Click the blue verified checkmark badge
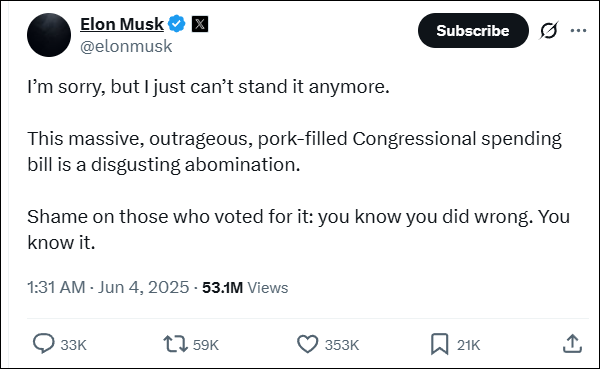Viewport: 600px width, 369px height. tap(176, 24)
